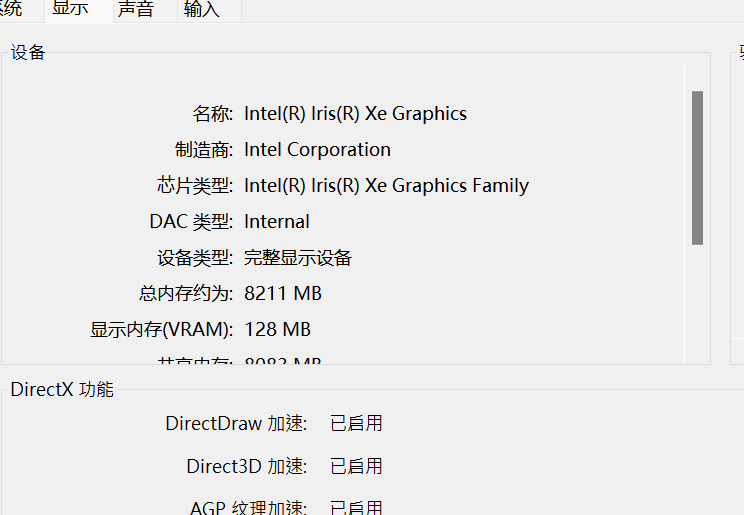Click the Intel(R) Iris(R) Xe Graphics name value

(x=355, y=114)
